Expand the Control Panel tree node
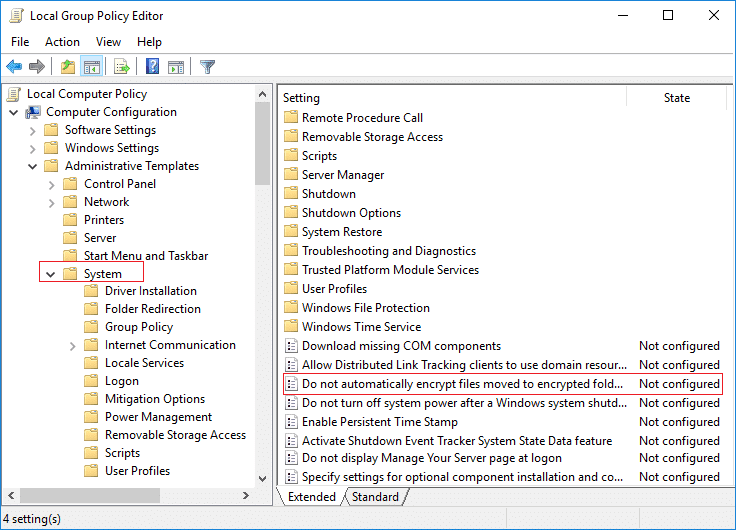736x530 pixels. tap(50, 184)
